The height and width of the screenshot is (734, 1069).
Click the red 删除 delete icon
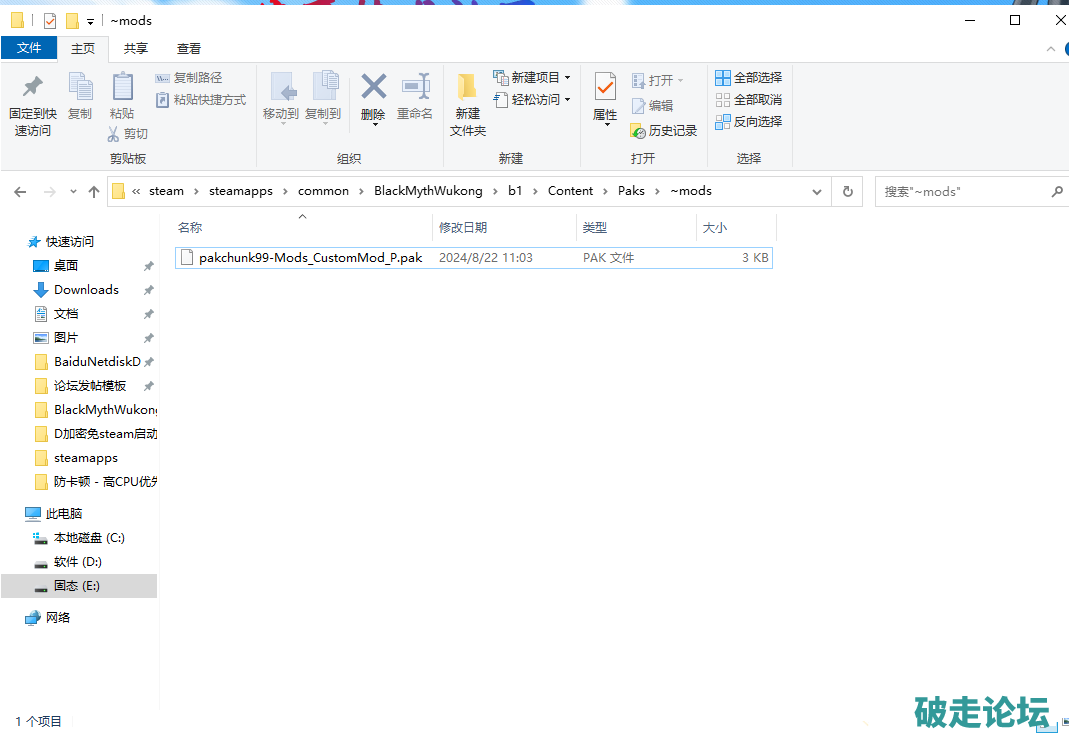coord(373,87)
